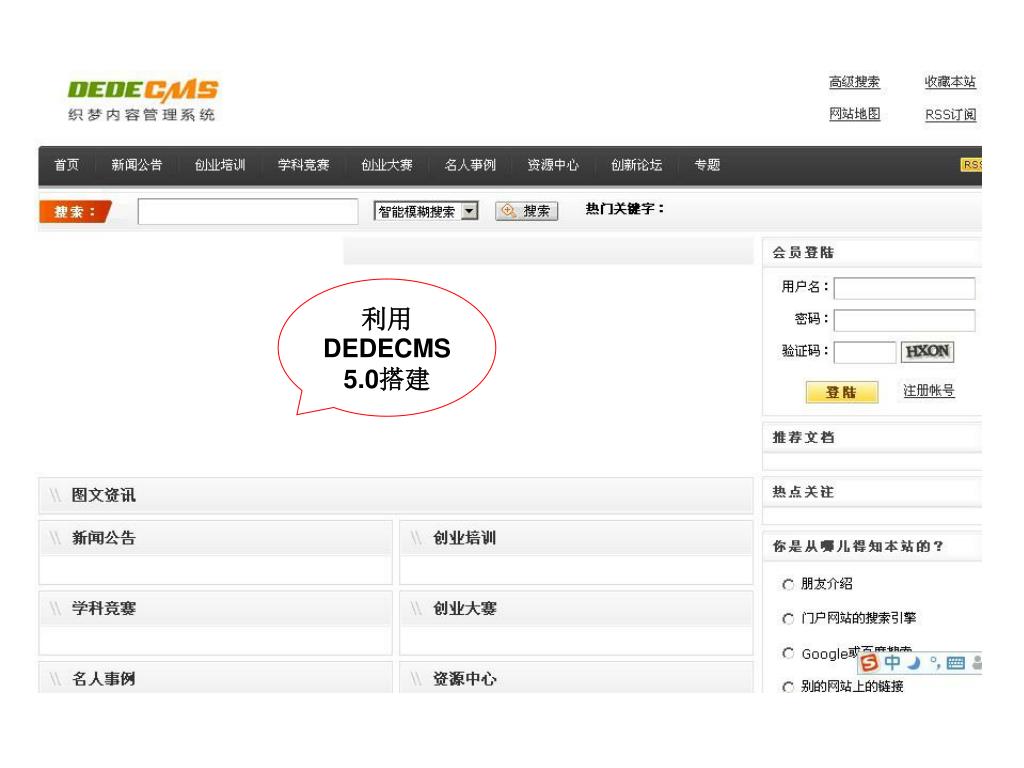Open the 学科竞赛 nav item
Screen dimensions: 1024x768
[304, 165]
